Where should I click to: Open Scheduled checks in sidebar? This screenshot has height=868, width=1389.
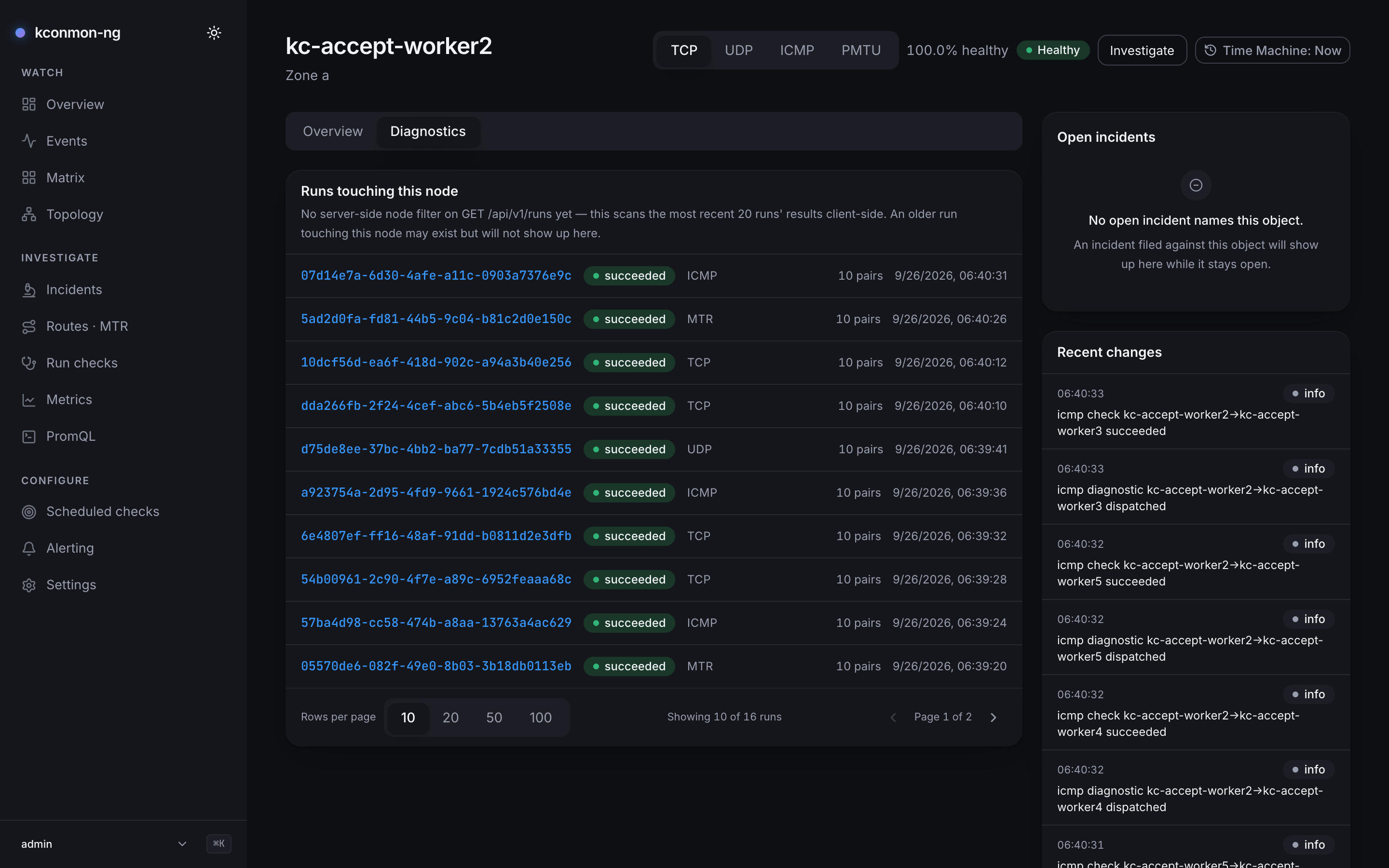(x=123, y=512)
